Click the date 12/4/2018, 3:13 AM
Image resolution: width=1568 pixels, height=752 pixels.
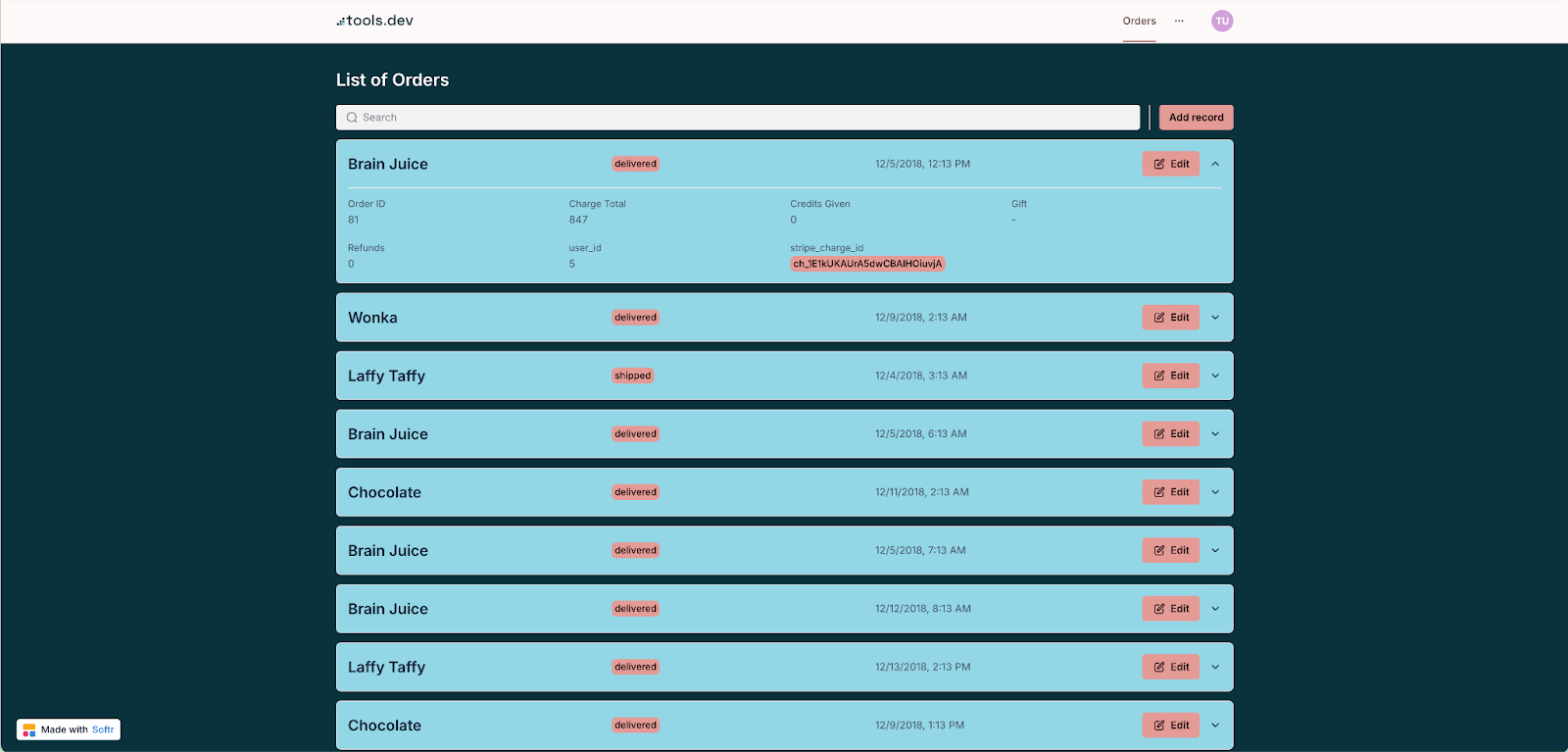tap(921, 376)
